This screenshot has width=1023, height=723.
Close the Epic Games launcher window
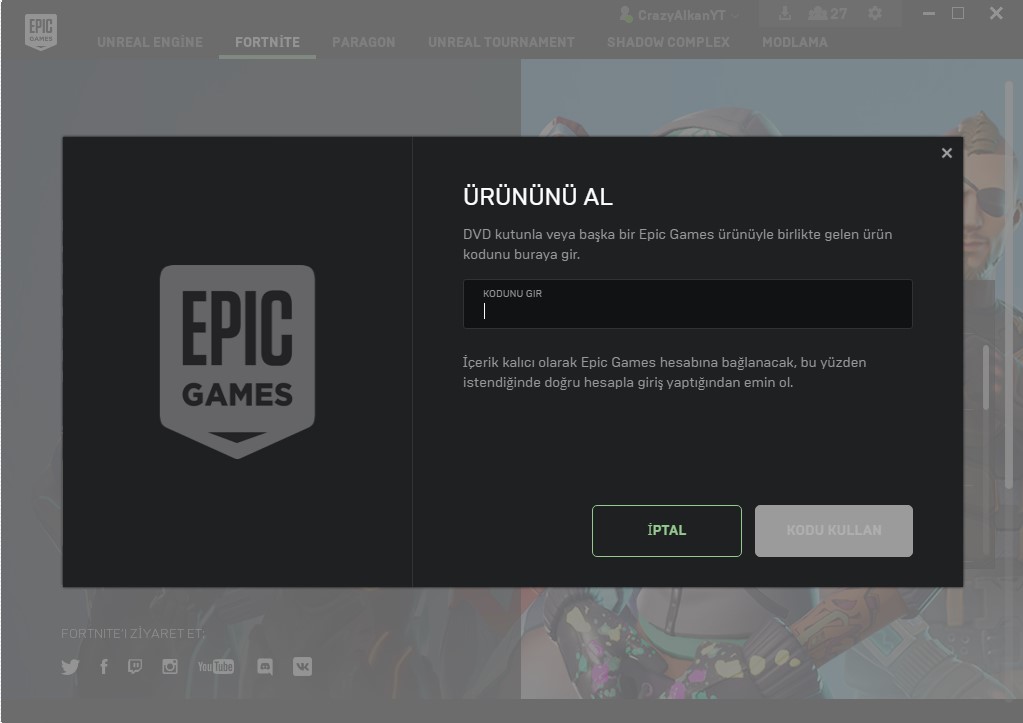(996, 13)
